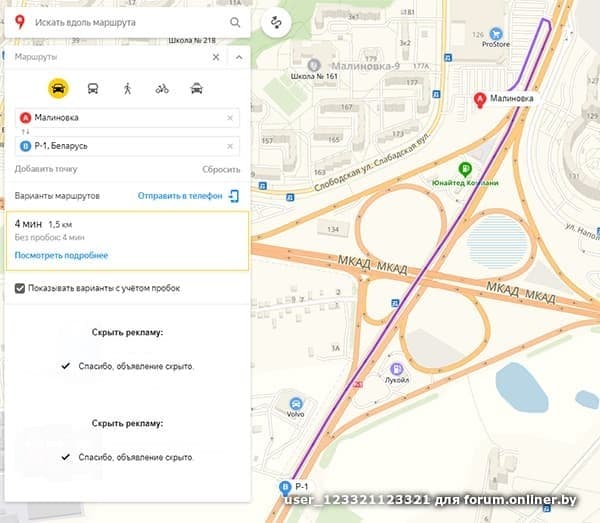Collapse the Маршруты panel with chevron

click(239, 57)
